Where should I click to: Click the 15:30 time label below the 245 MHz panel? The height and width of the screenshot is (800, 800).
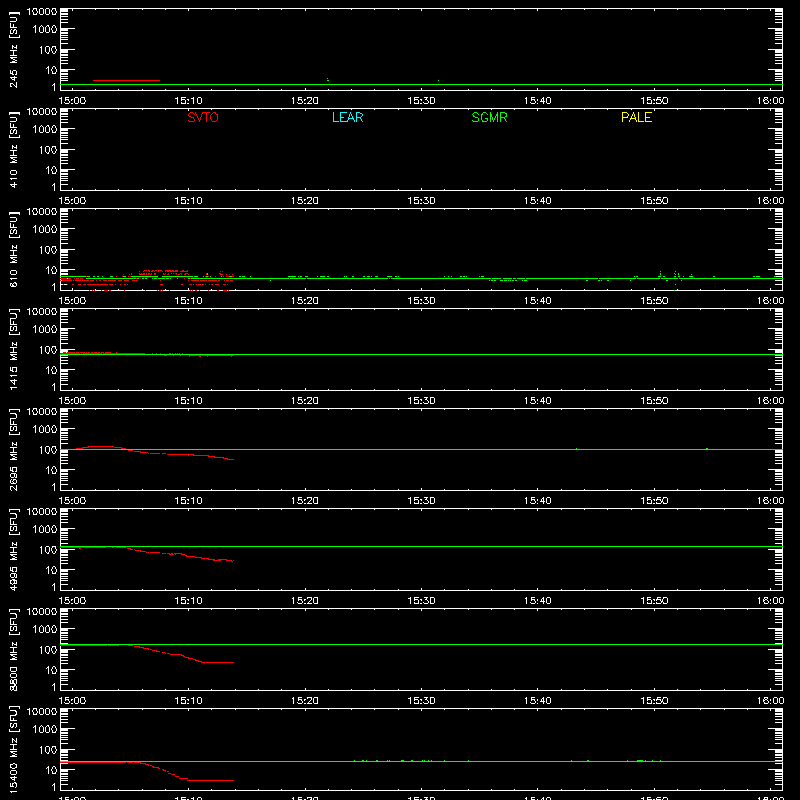click(421, 101)
